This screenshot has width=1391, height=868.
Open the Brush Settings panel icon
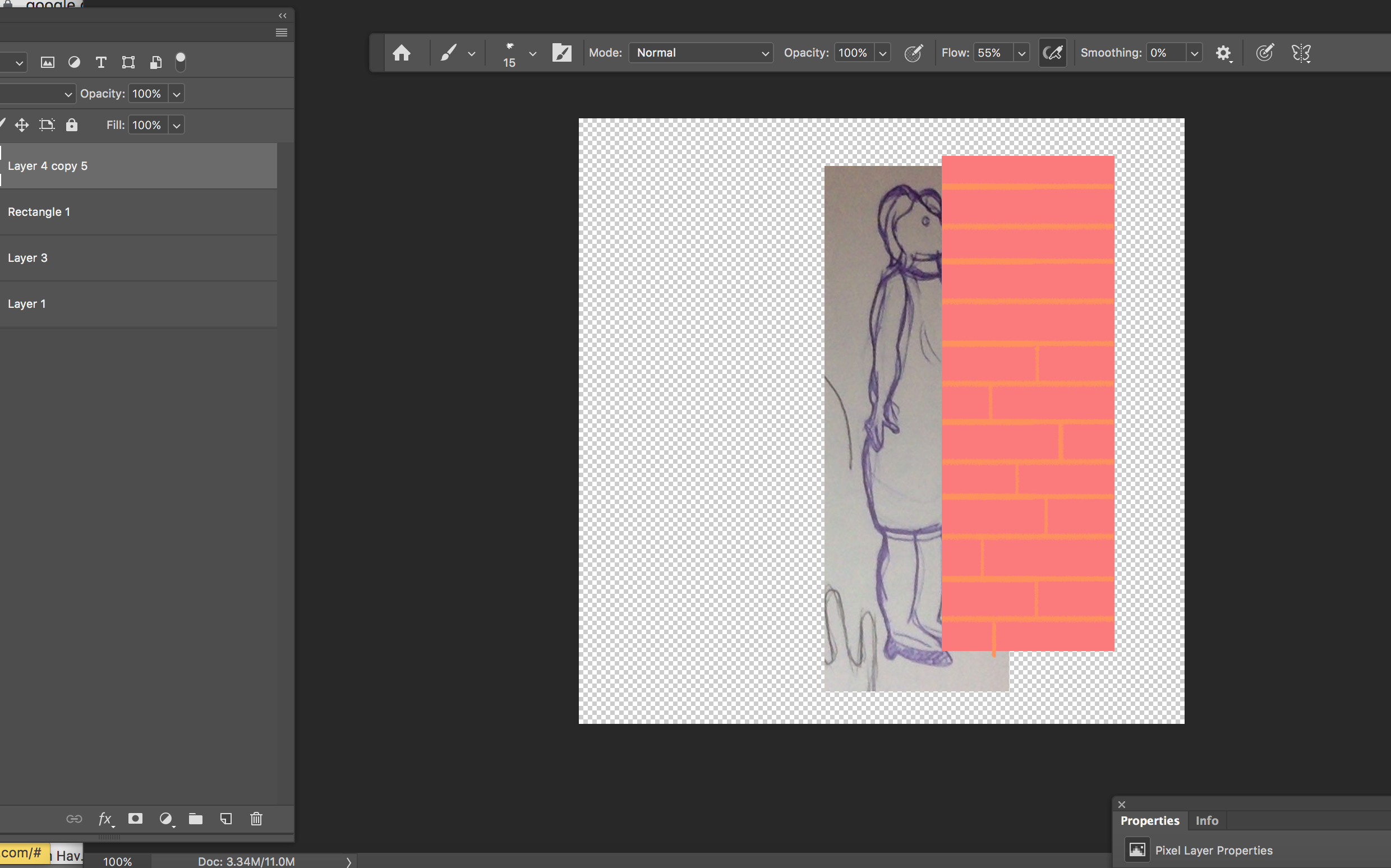pos(561,53)
